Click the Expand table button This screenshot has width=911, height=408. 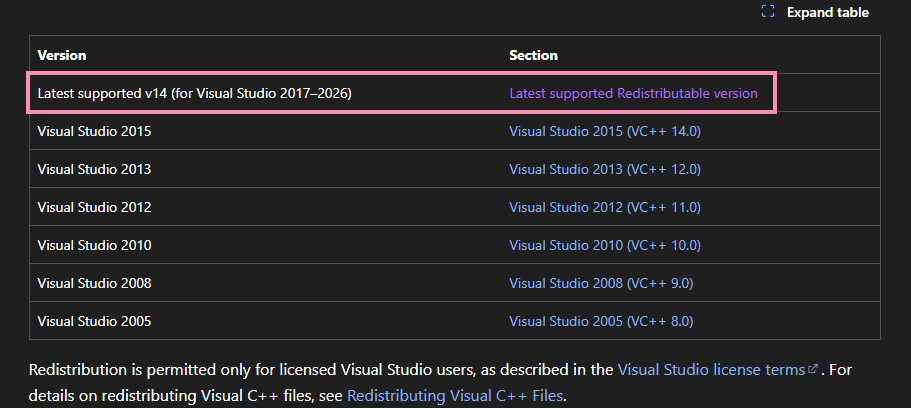pyautogui.click(x=815, y=12)
